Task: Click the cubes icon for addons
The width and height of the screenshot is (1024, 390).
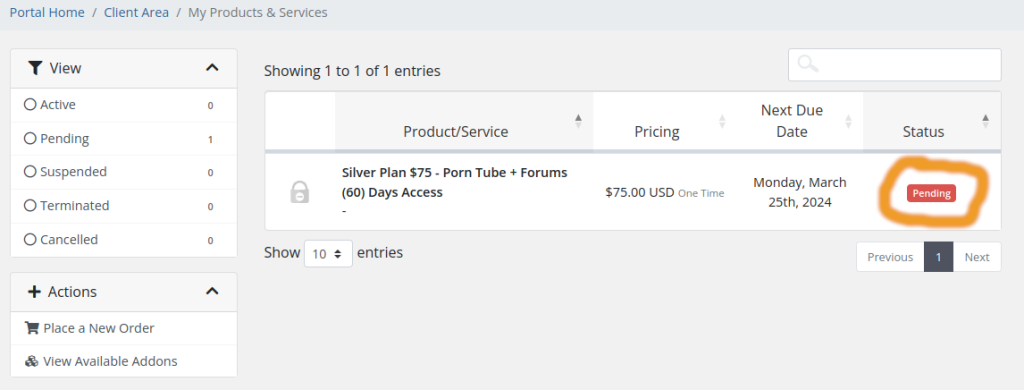Action: 31,361
